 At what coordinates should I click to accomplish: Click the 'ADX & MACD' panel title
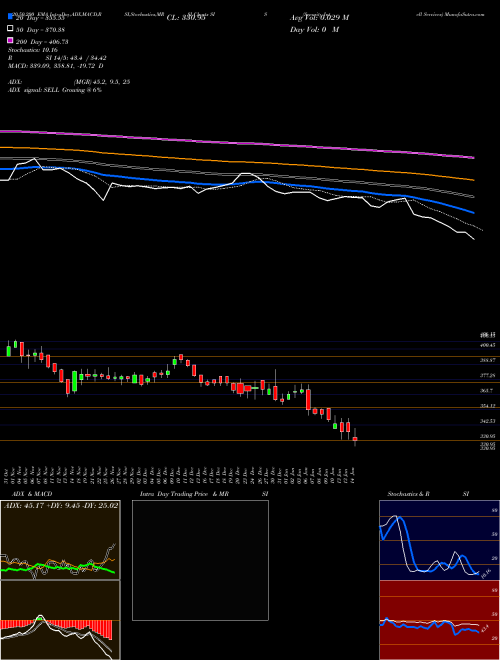[x=32, y=494]
